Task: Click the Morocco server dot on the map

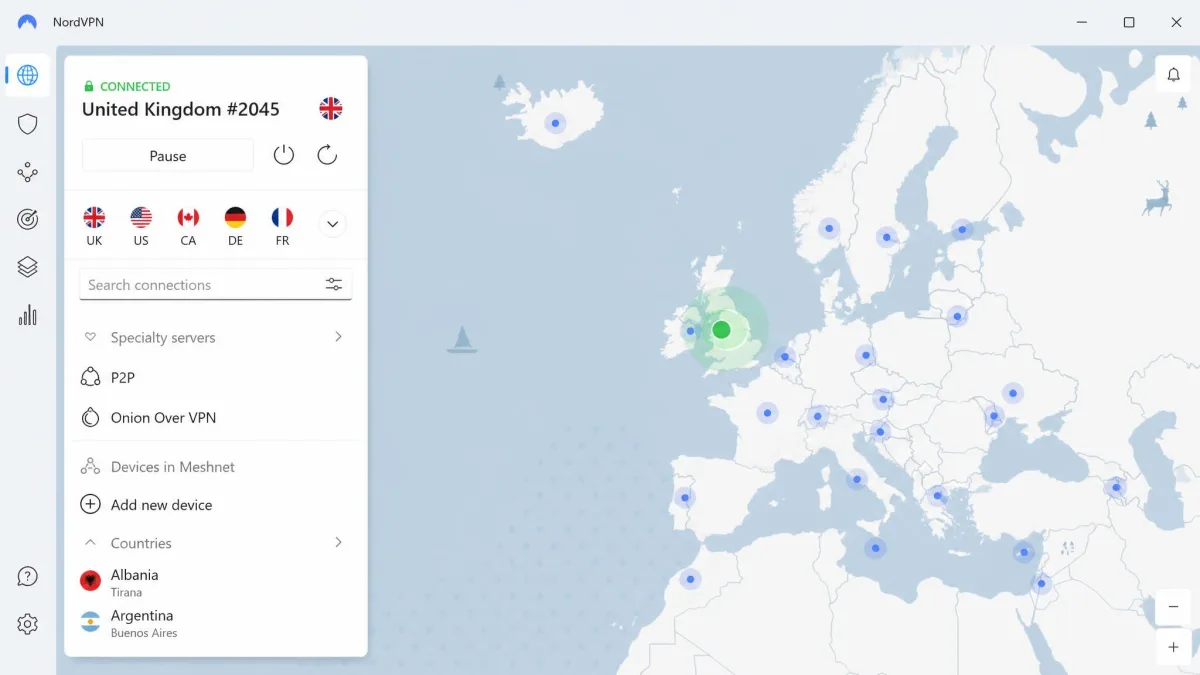Action: (x=690, y=578)
